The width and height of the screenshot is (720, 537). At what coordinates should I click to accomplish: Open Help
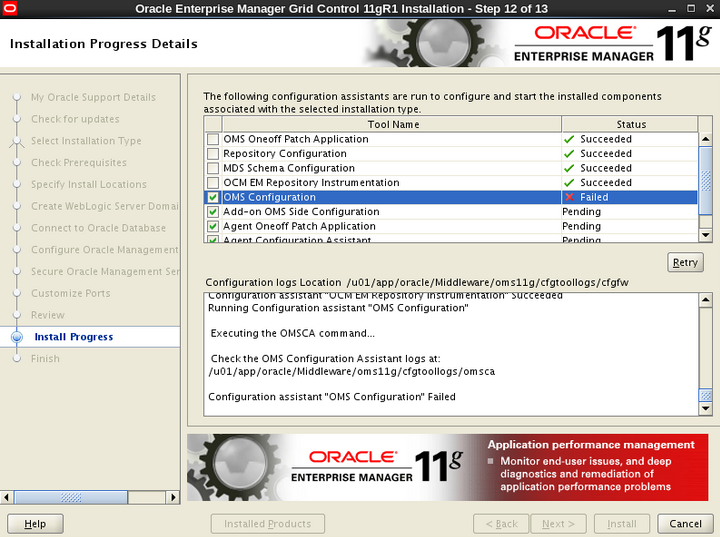point(35,524)
